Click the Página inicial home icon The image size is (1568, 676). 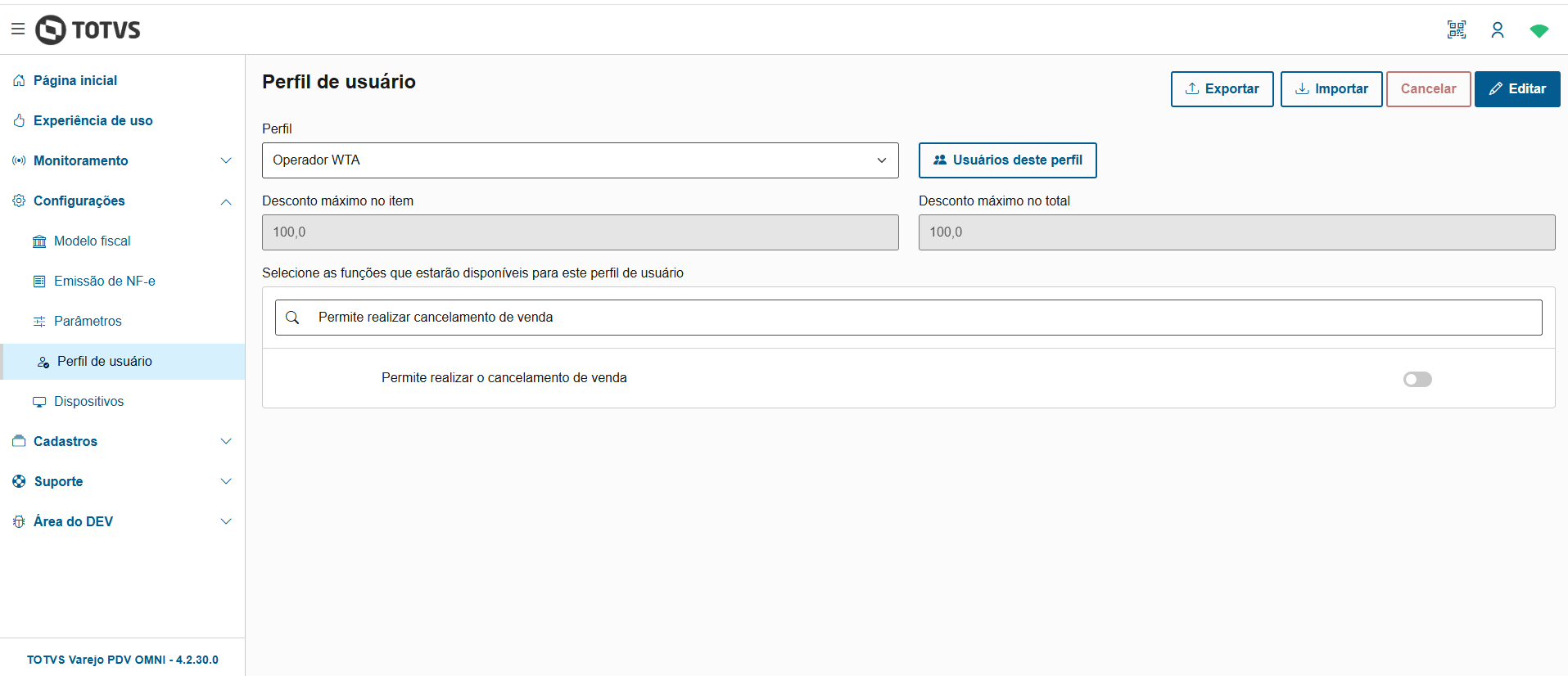pyautogui.click(x=19, y=80)
